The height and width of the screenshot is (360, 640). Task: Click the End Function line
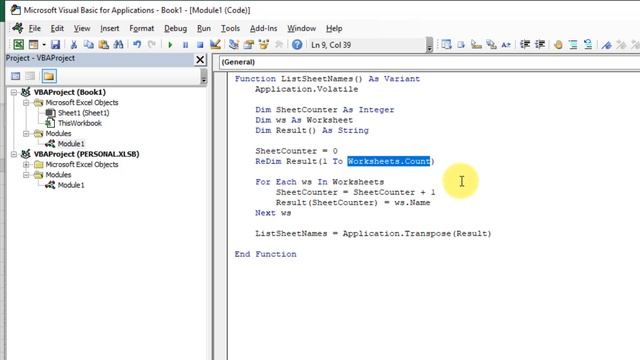[x=265, y=254]
